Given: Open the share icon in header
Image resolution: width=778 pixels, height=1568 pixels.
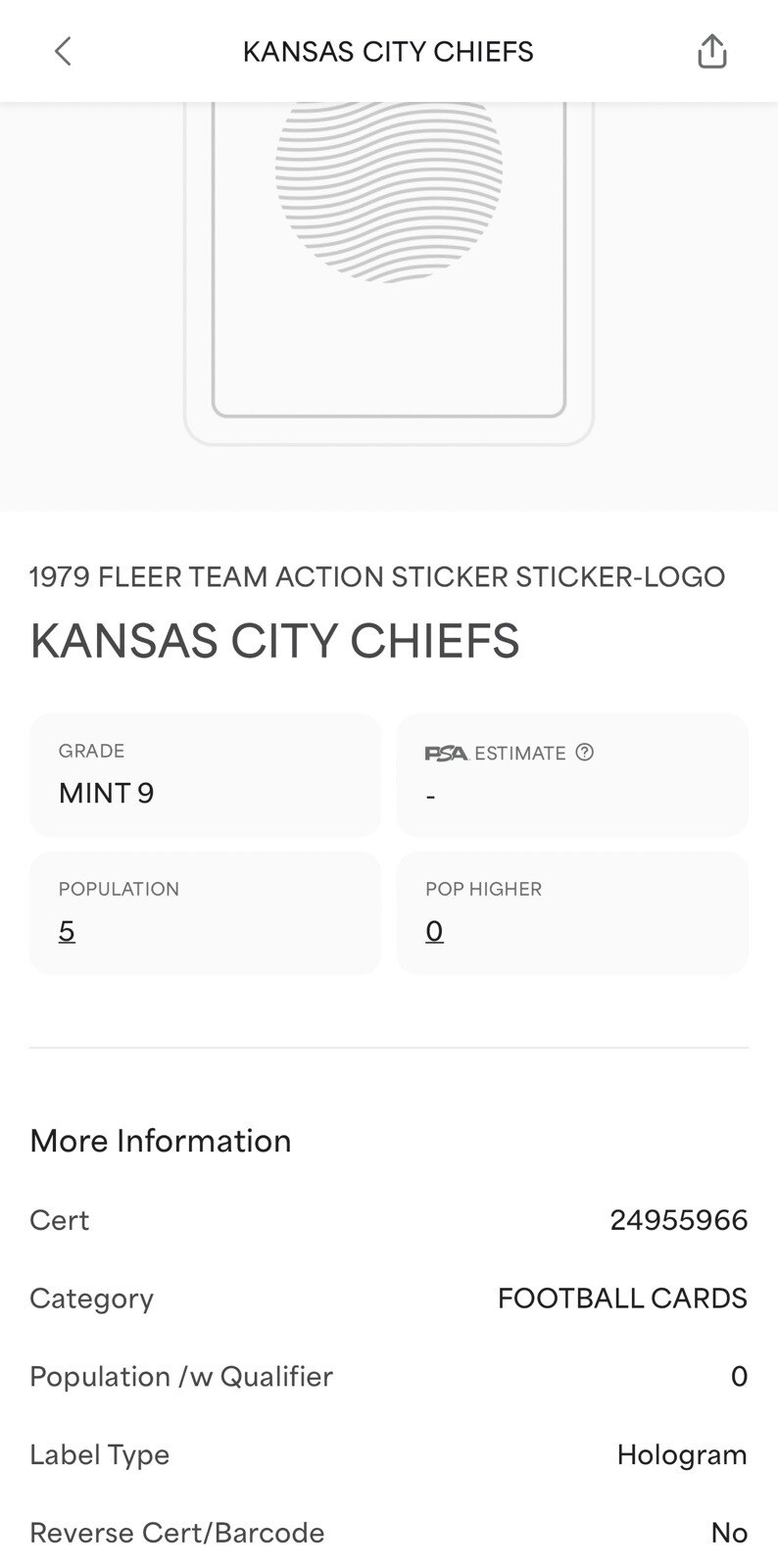Looking at the screenshot, I should pyautogui.click(x=712, y=51).
